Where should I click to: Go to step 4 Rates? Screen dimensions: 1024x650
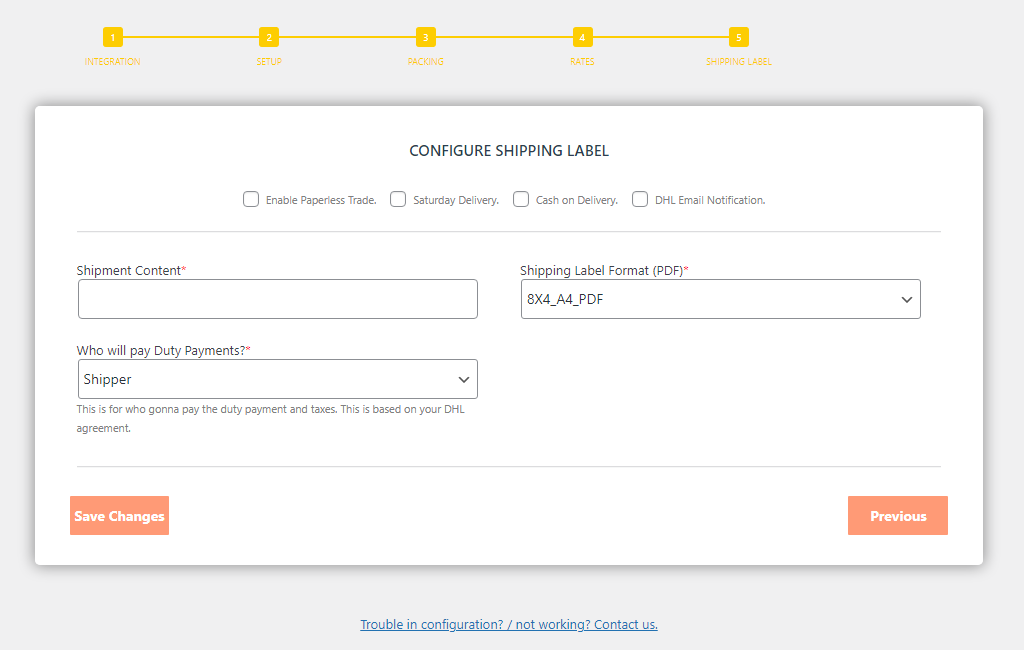pyautogui.click(x=583, y=37)
